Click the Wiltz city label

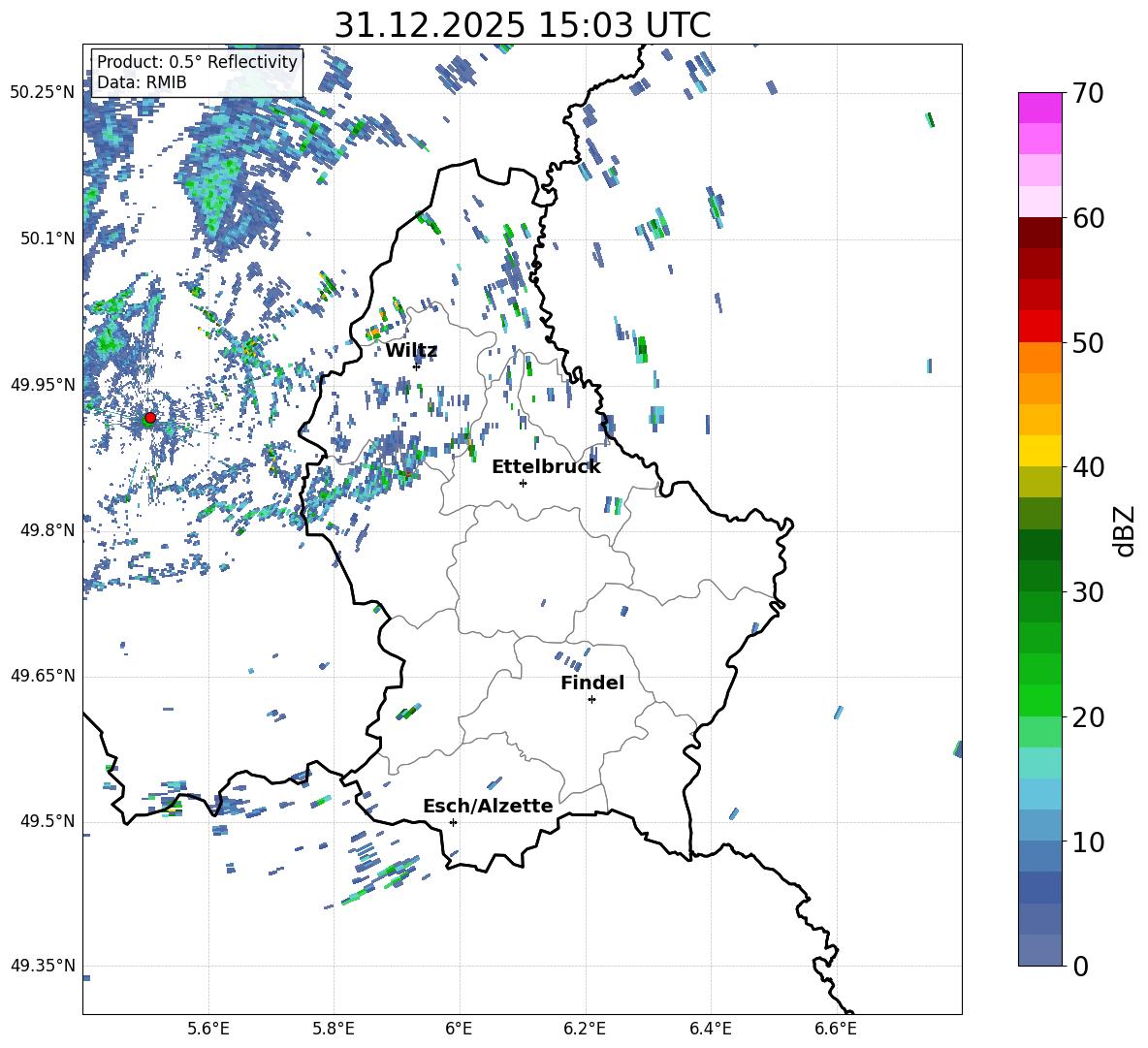click(x=411, y=351)
